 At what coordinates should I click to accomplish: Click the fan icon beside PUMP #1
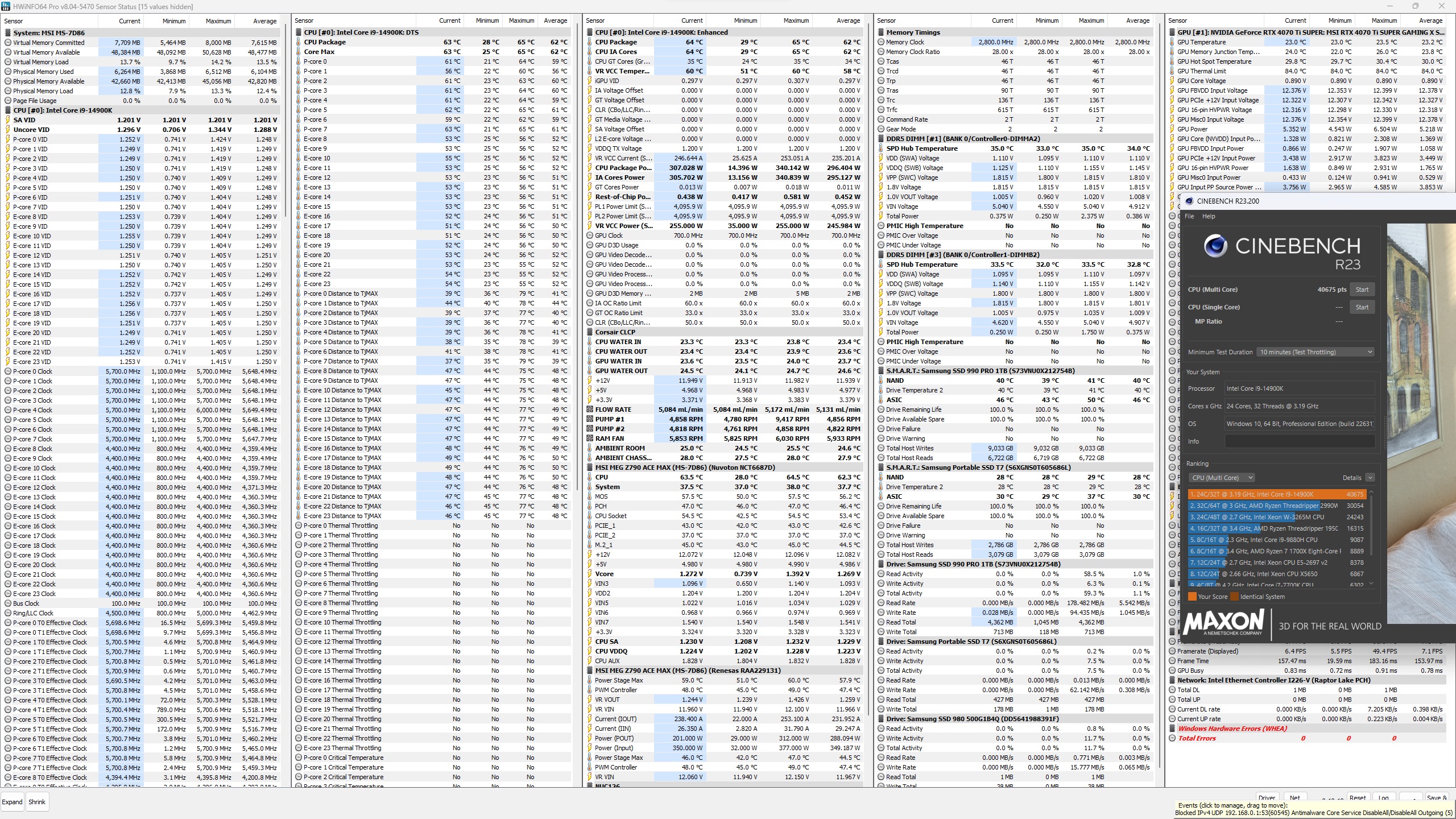590,419
